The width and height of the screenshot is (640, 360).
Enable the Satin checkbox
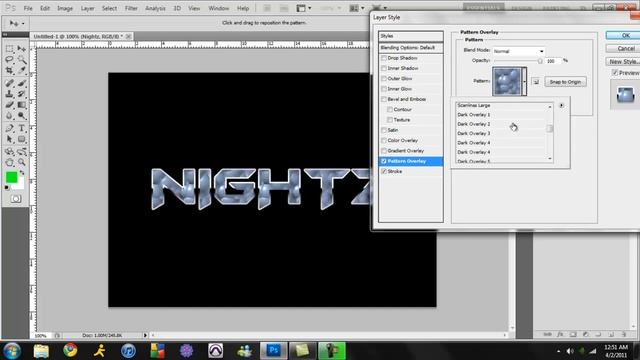[384, 130]
